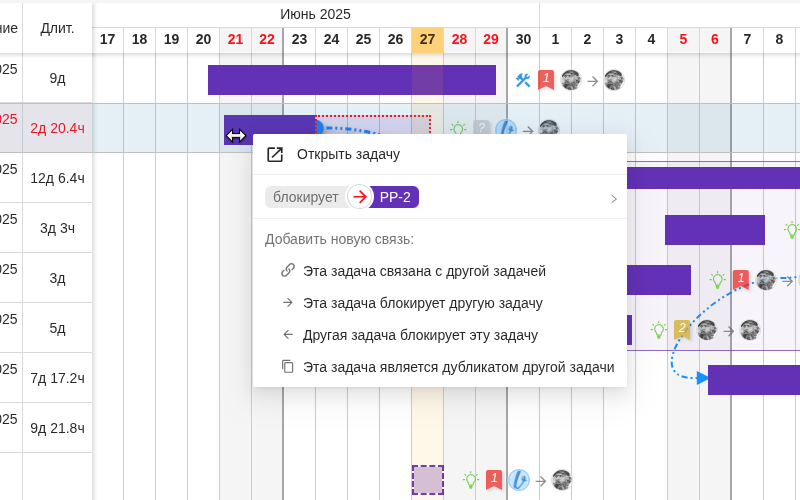This screenshot has width=800, height=500.
Task: Click the wrench tools icon in 9д row
Action: tap(523, 80)
